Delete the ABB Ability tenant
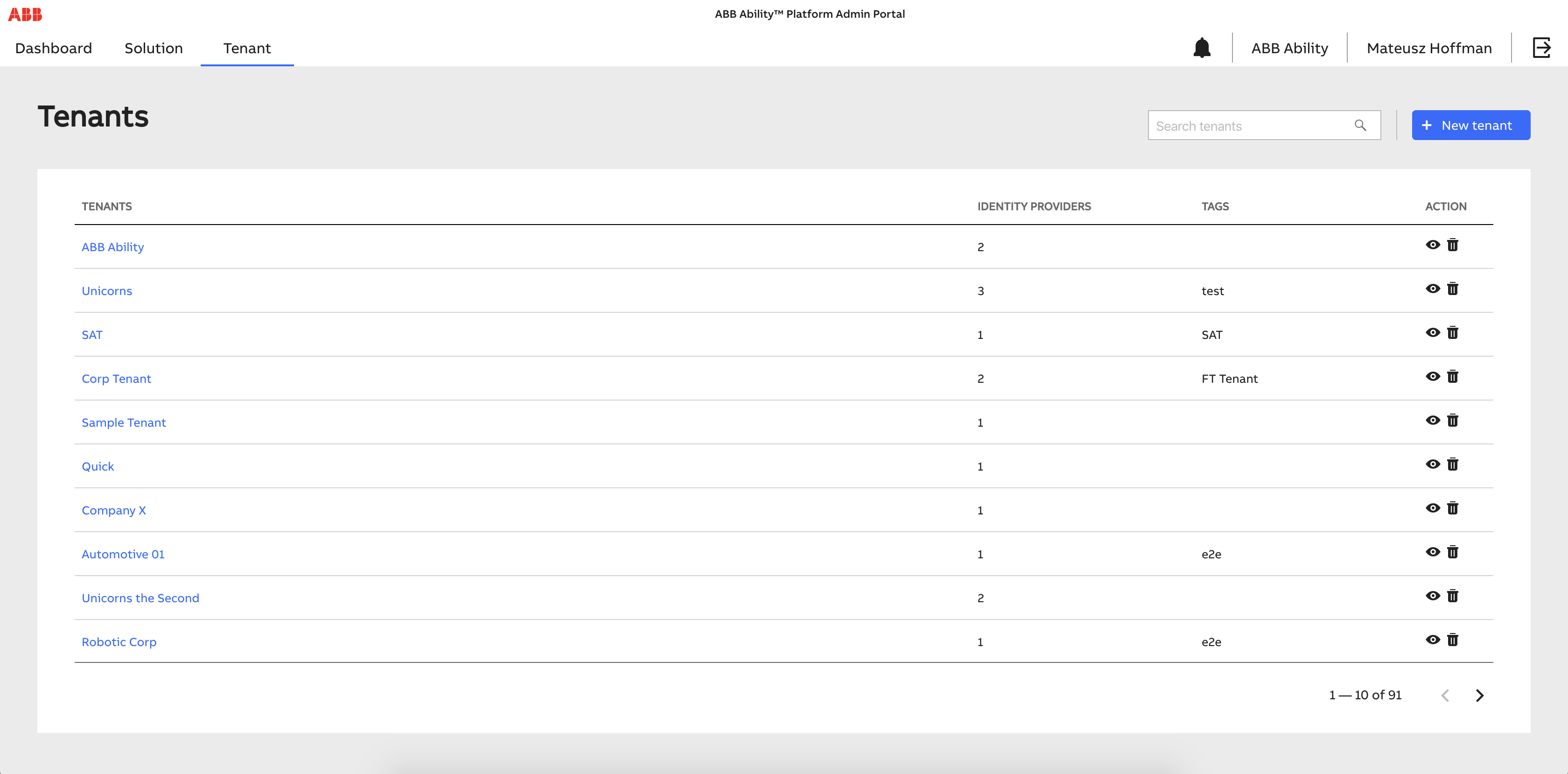Viewport: 1568px width, 774px height. coord(1452,245)
